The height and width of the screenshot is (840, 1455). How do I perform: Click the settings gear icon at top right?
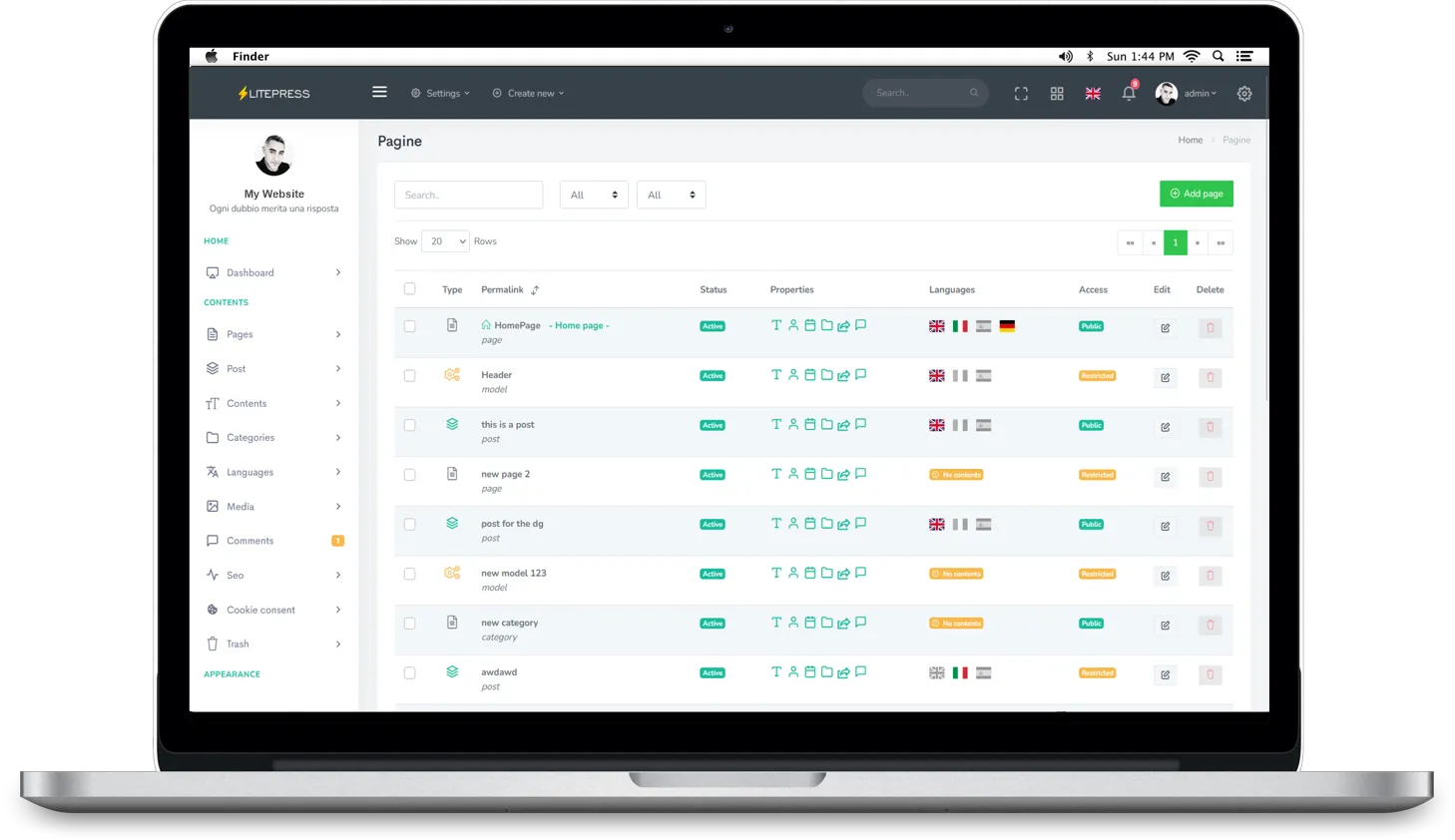[1244, 94]
